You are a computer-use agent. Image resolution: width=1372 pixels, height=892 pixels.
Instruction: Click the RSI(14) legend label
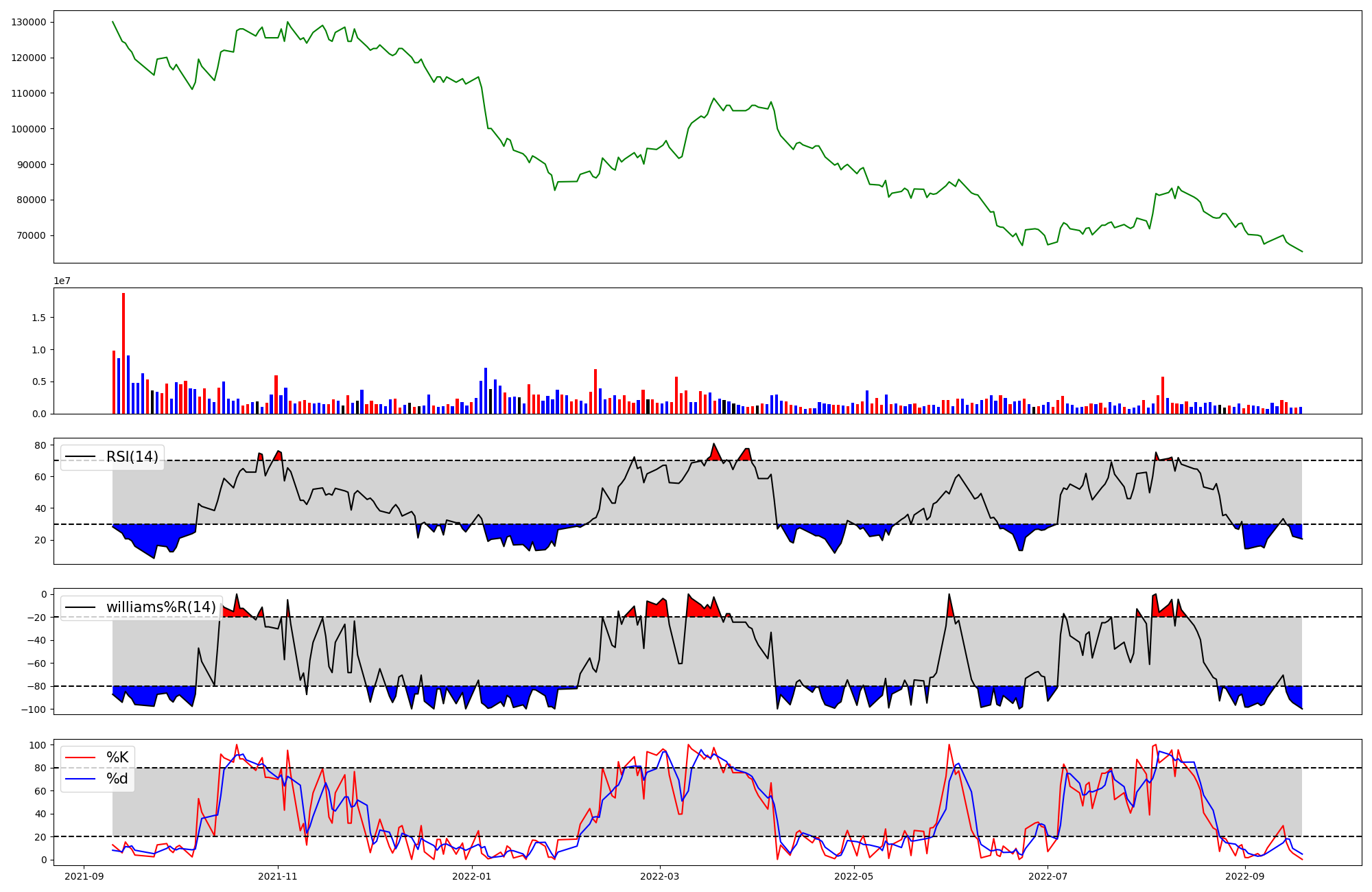(132, 457)
